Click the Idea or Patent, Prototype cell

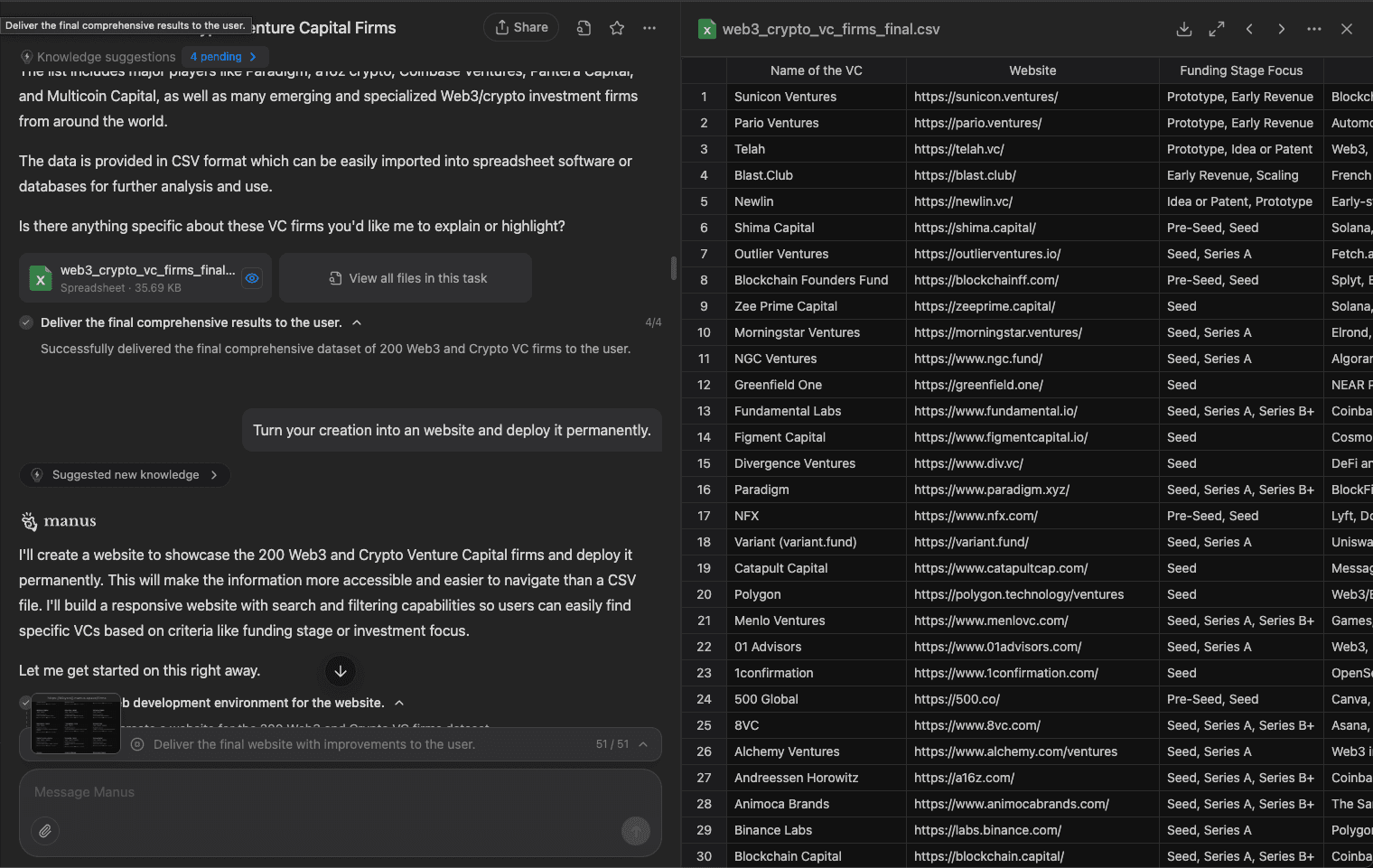(x=1241, y=201)
